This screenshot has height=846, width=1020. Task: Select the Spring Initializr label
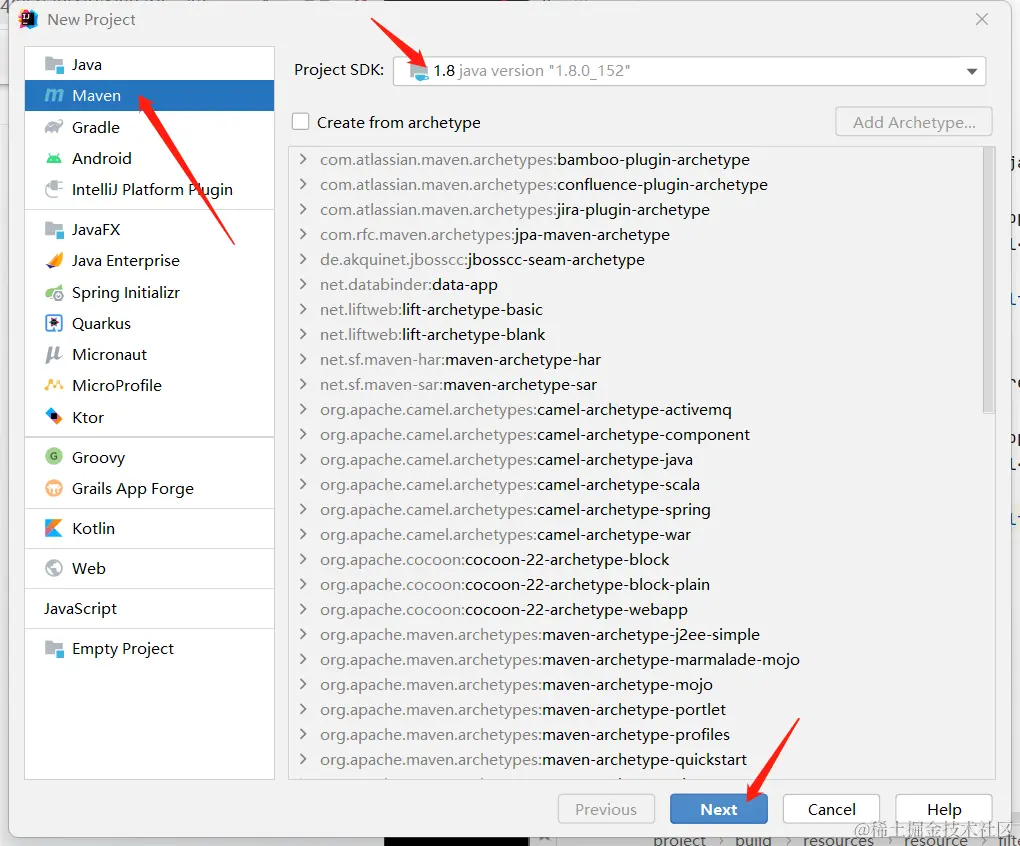[126, 293]
